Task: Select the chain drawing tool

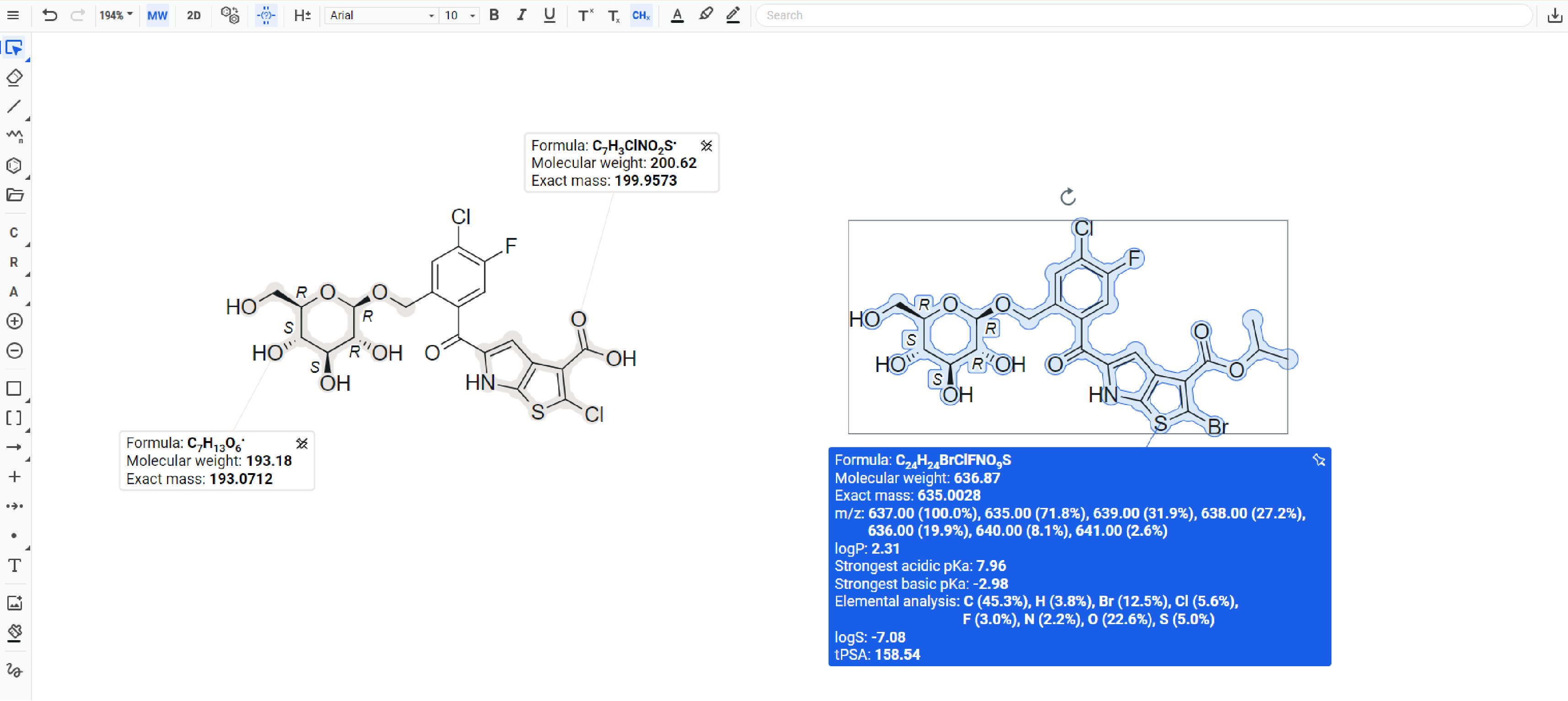Action: coord(14,135)
